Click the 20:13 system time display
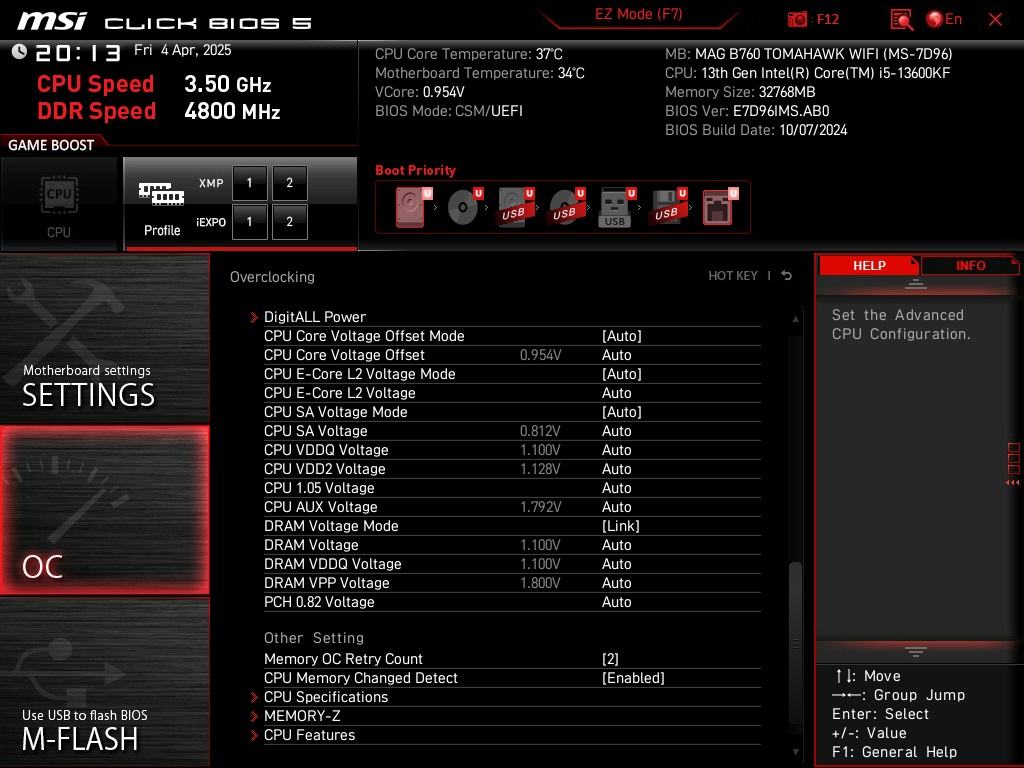 pos(78,53)
